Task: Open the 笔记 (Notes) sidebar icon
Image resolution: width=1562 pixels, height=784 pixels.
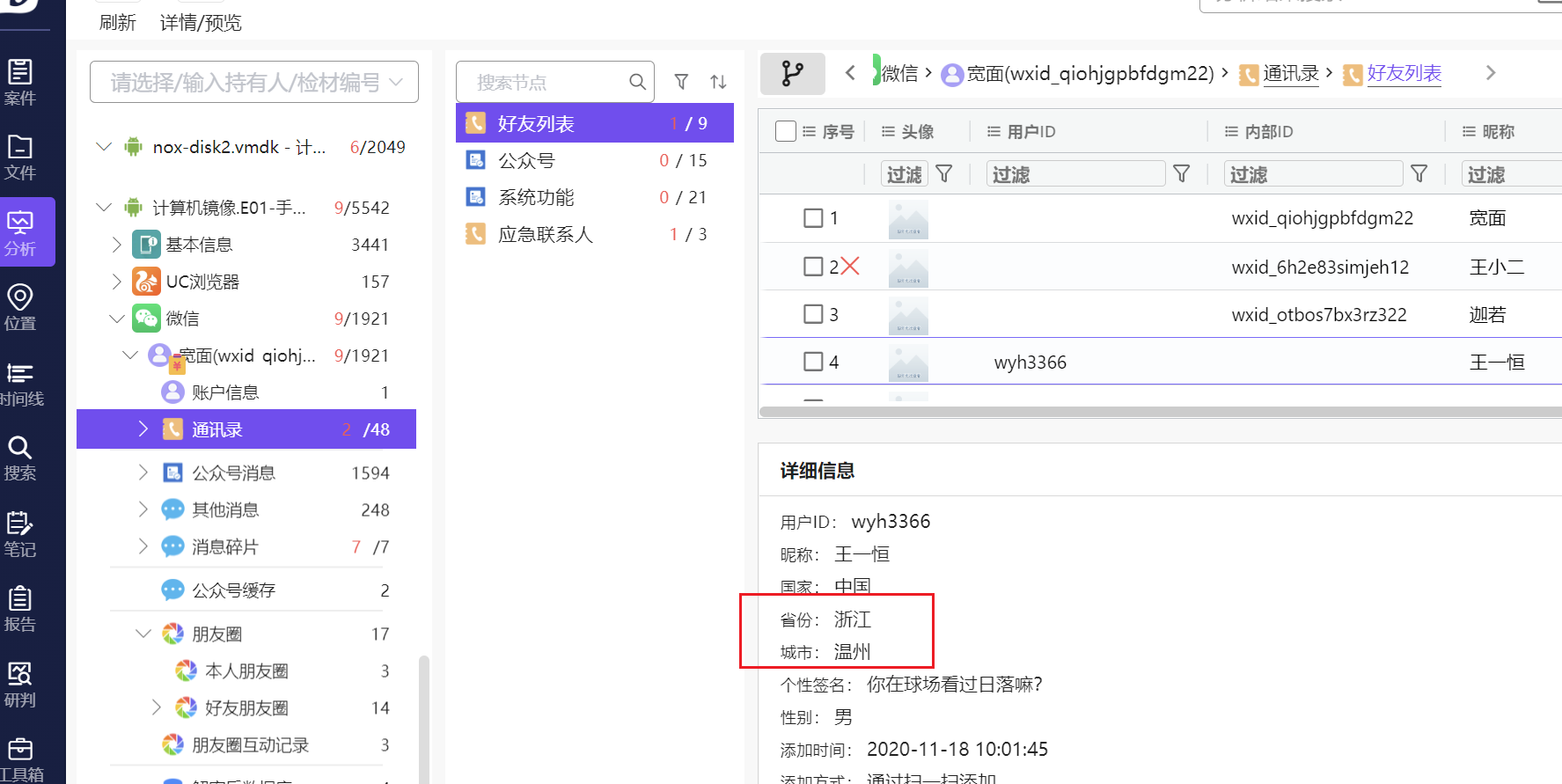Action: click(x=20, y=534)
